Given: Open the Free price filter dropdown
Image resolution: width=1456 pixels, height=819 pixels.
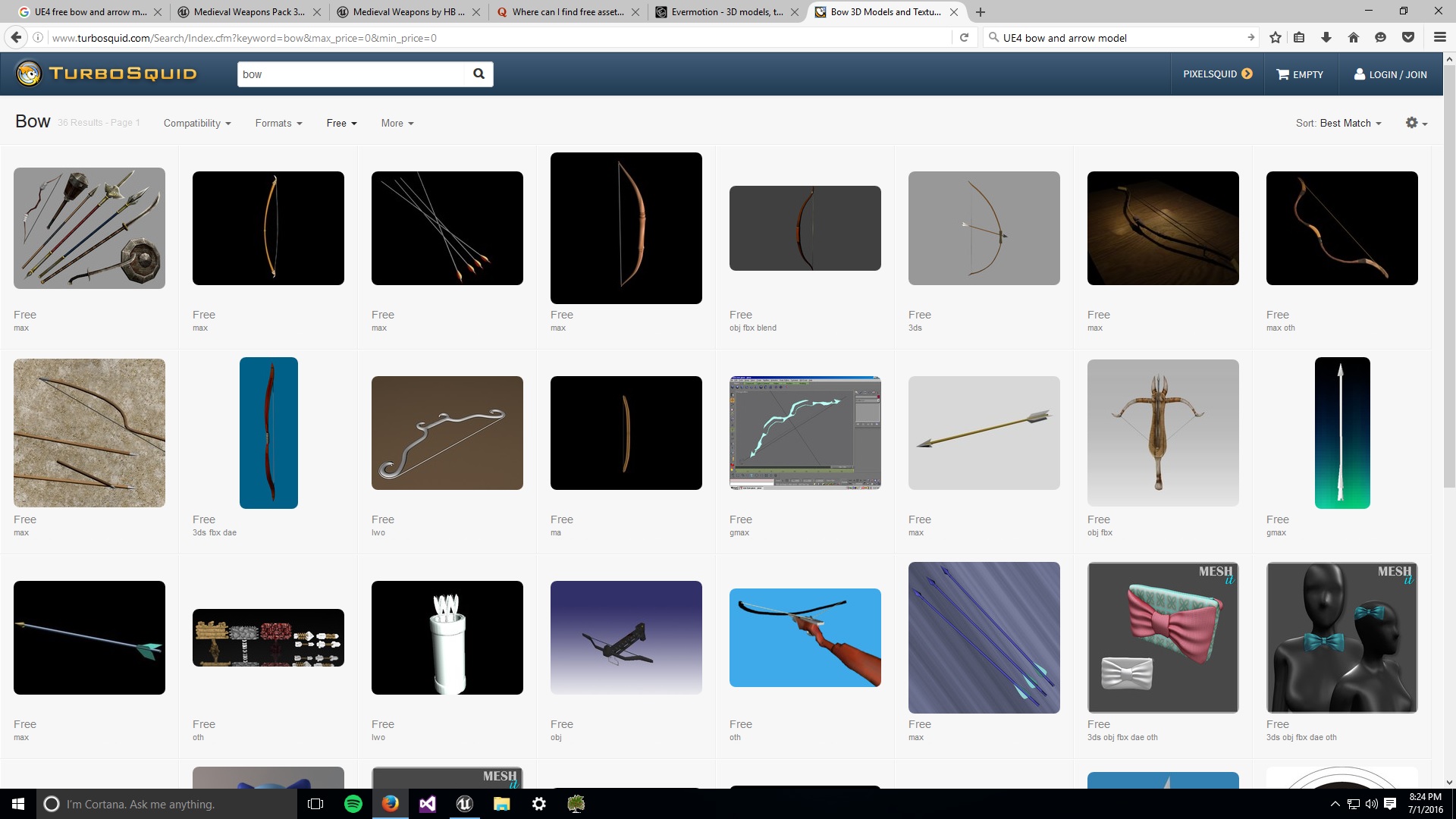Looking at the screenshot, I should pos(341,123).
